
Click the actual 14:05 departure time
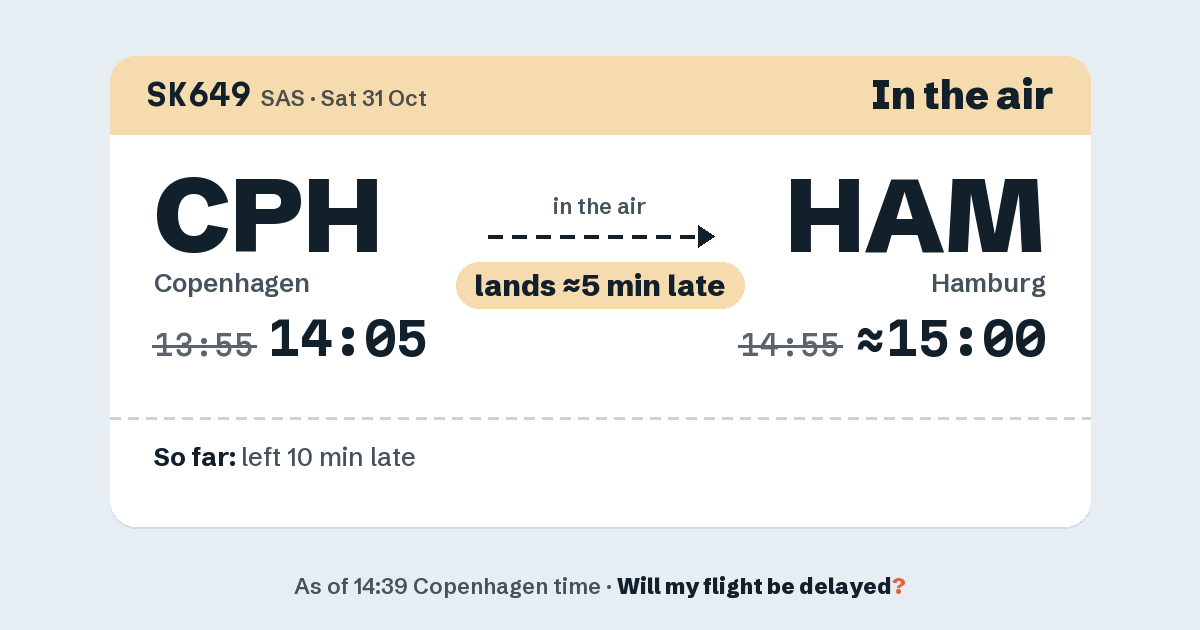tap(348, 339)
